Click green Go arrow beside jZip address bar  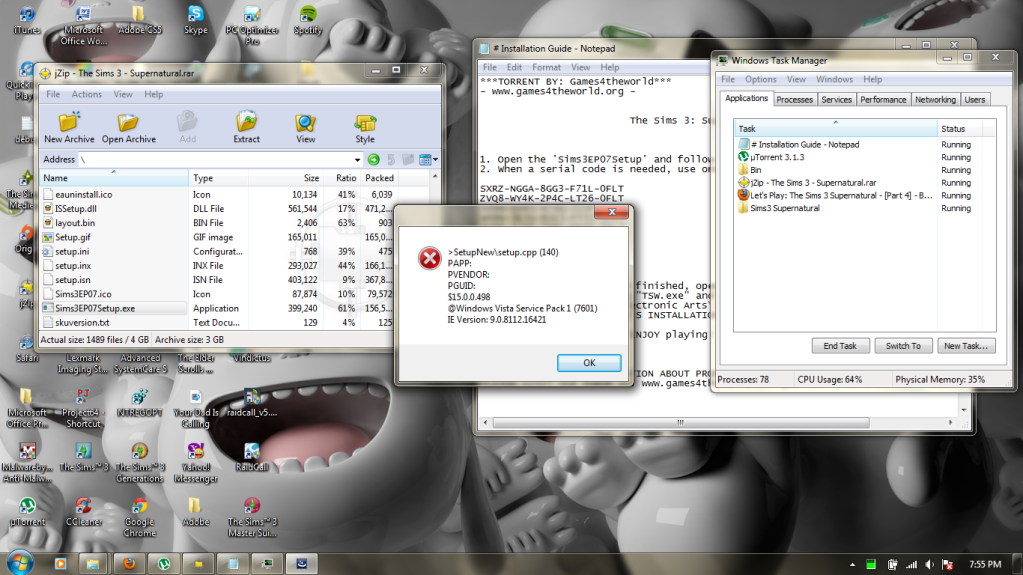(x=373, y=159)
